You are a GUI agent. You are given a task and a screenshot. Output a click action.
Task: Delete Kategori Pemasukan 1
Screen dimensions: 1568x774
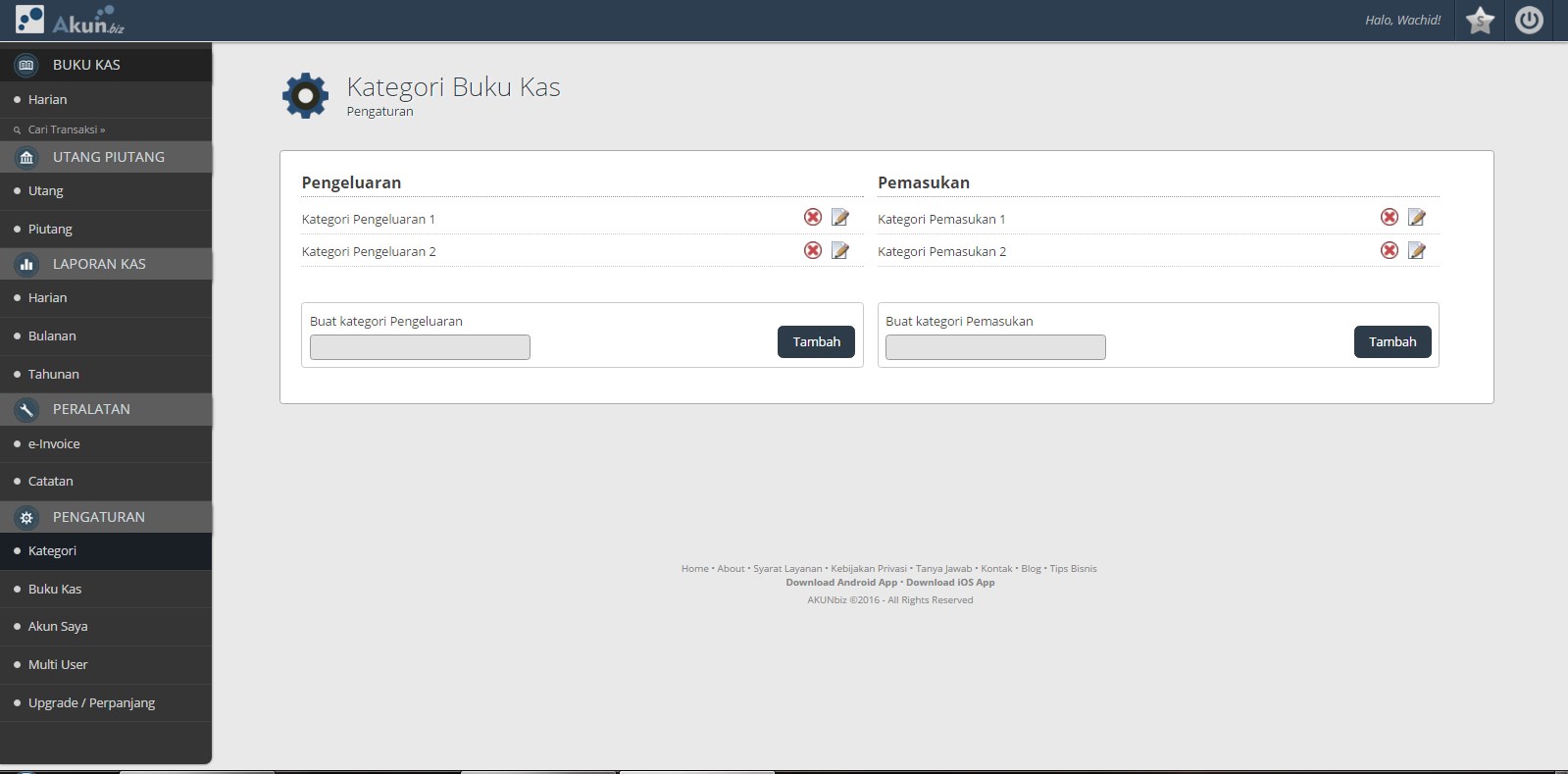[1390, 218]
